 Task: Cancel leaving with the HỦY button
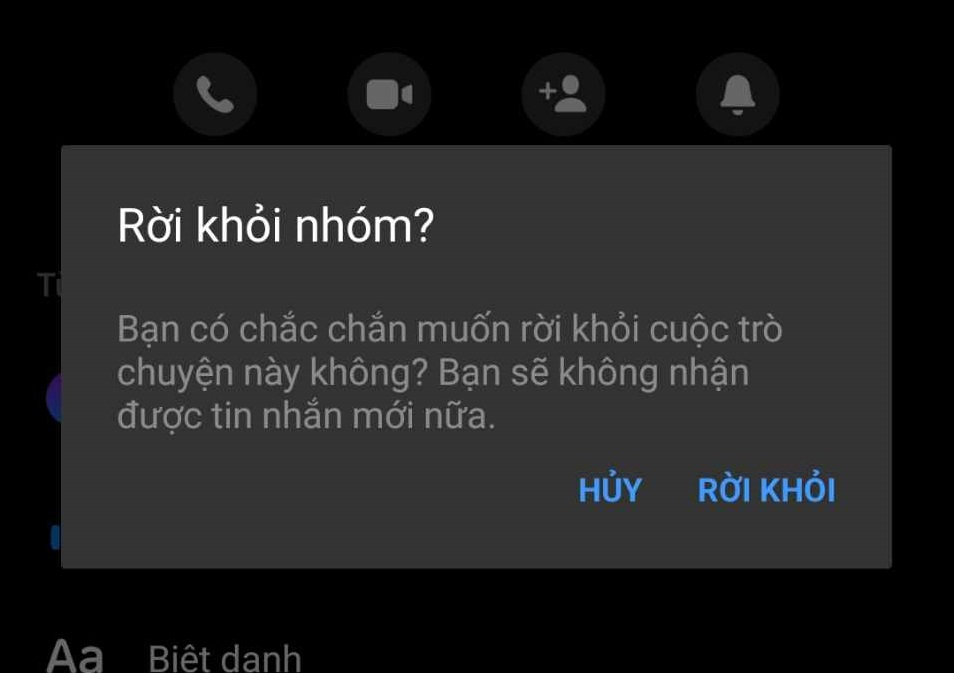[610, 490]
